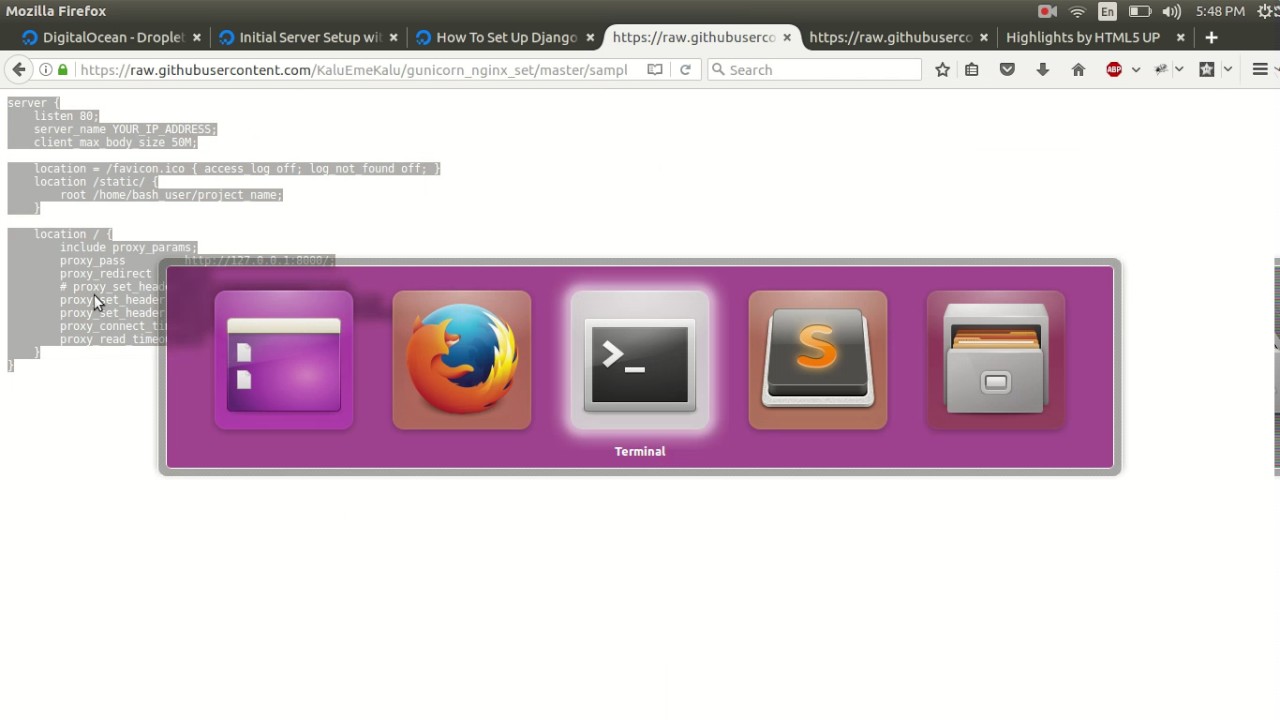Go to Firefox home page icon
The image size is (1280, 720).
(x=1078, y=70)
